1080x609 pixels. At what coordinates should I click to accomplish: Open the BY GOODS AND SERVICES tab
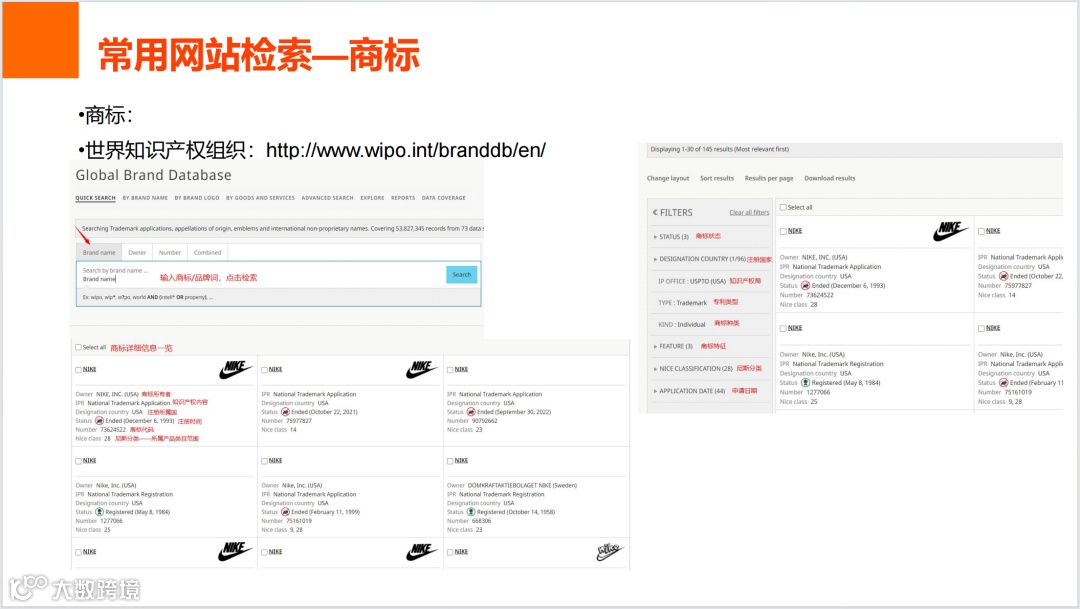(260, 198)
